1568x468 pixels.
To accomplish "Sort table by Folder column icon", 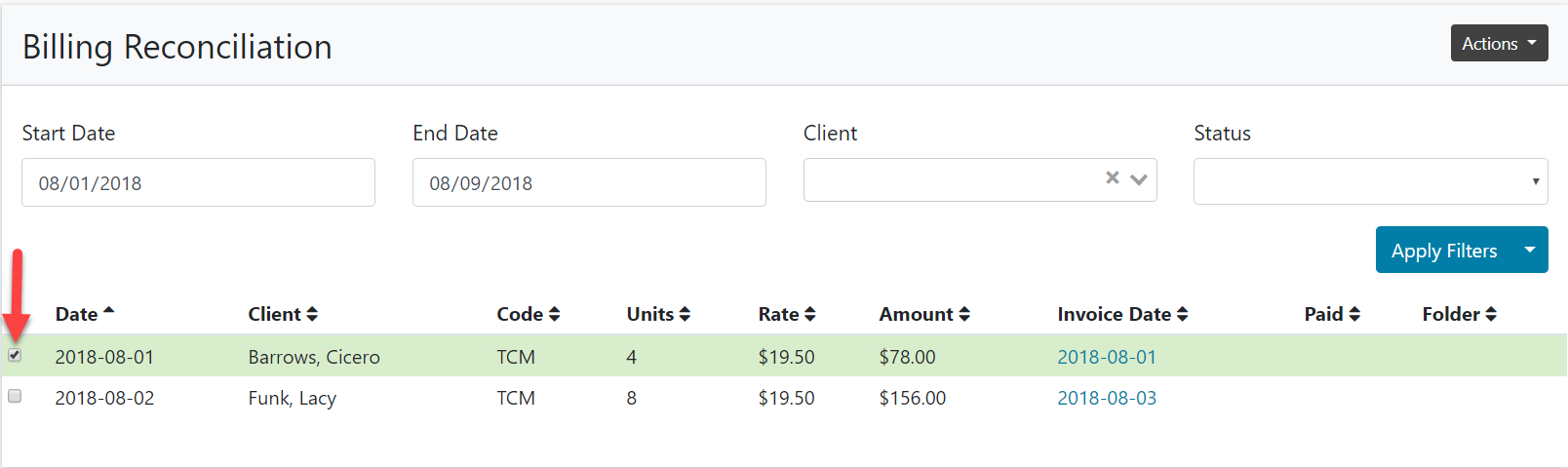I will tap(1491, 314).
